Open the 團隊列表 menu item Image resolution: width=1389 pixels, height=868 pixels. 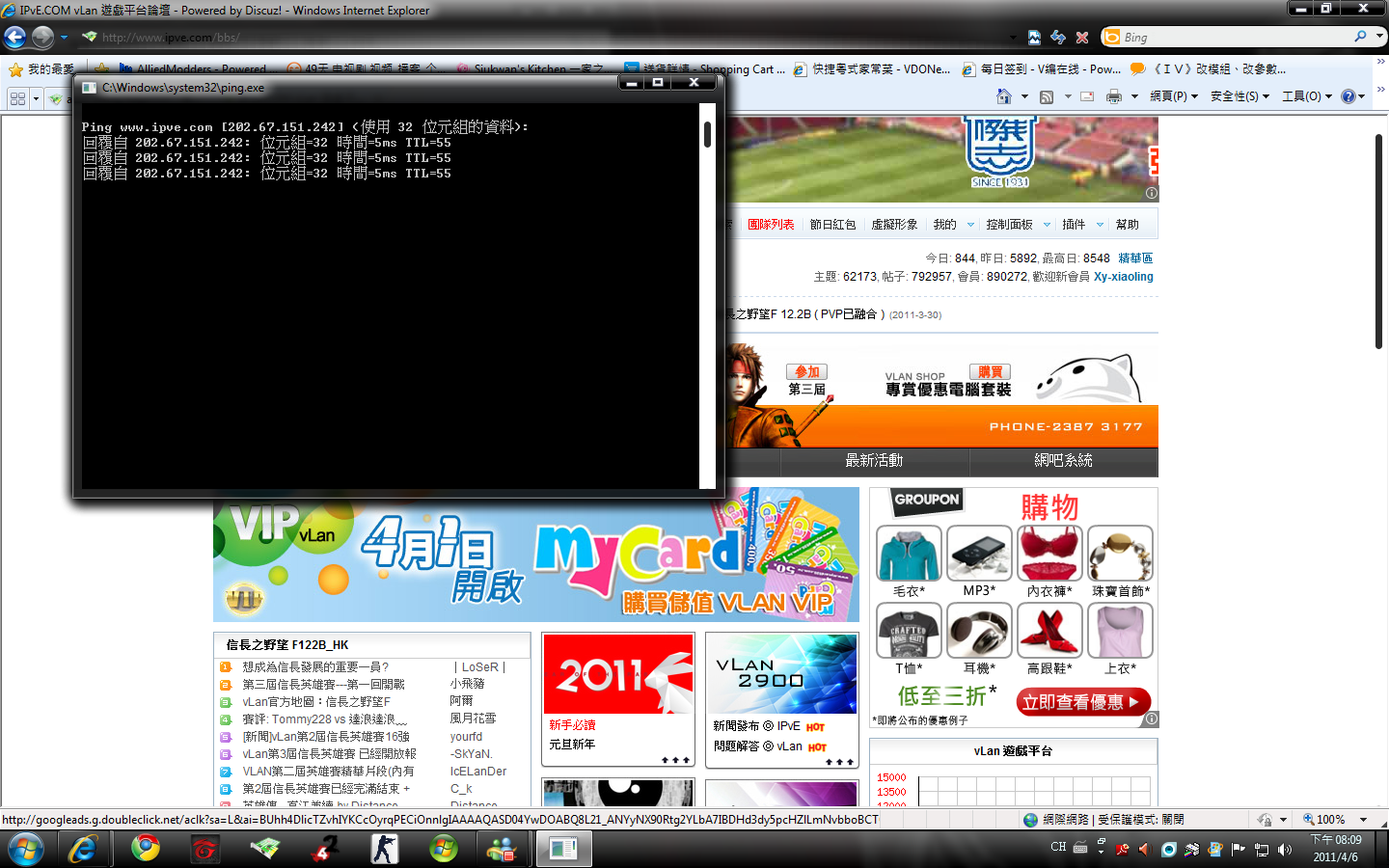coord(771,225)
